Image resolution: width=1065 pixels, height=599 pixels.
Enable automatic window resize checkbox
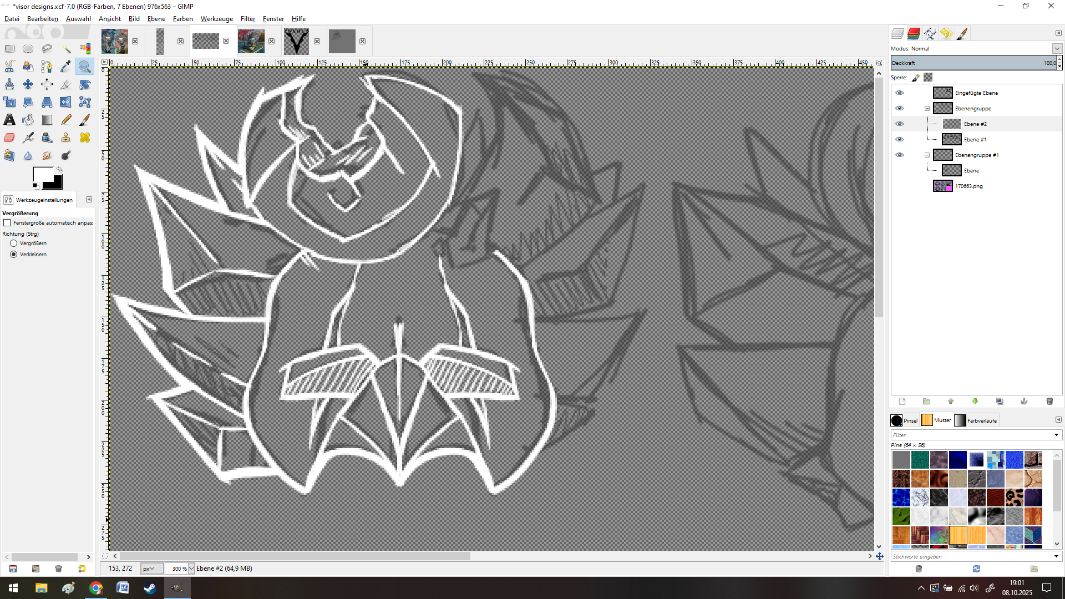click(x=8, y=223)
